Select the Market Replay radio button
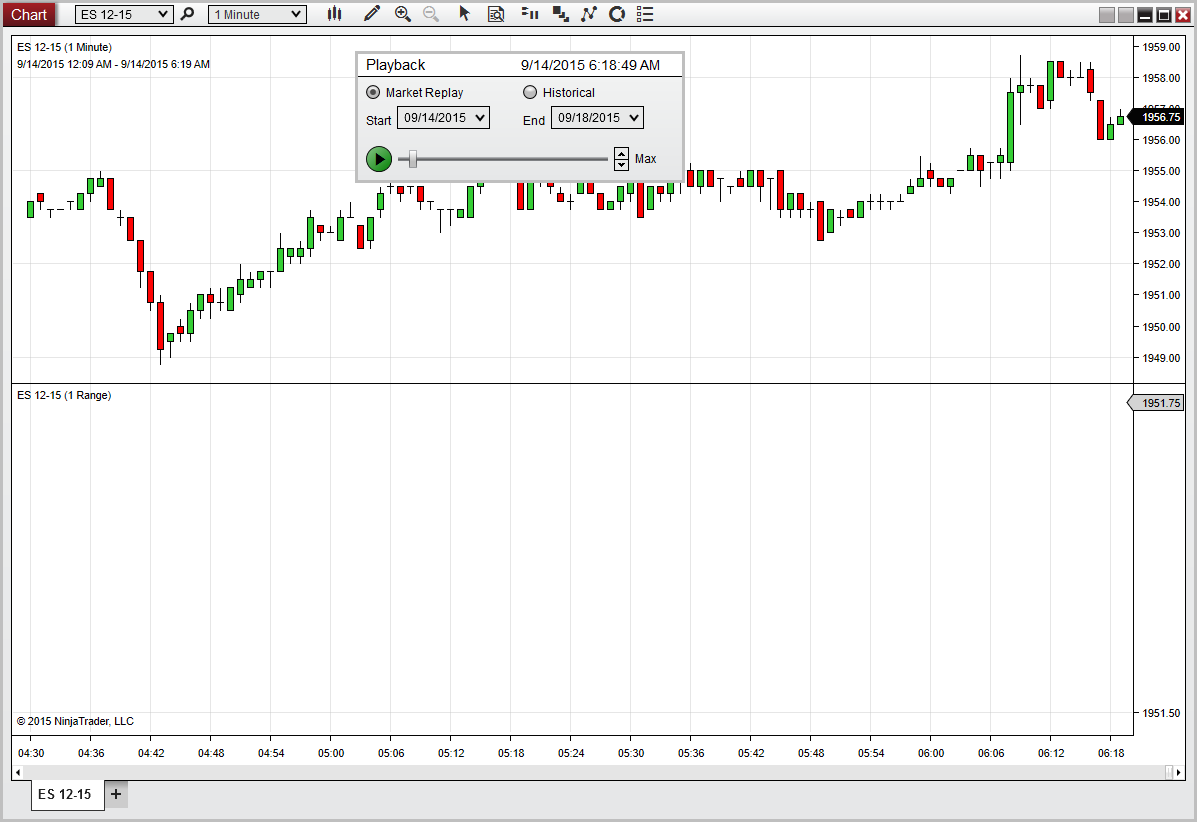 click(x=373, y=92)
